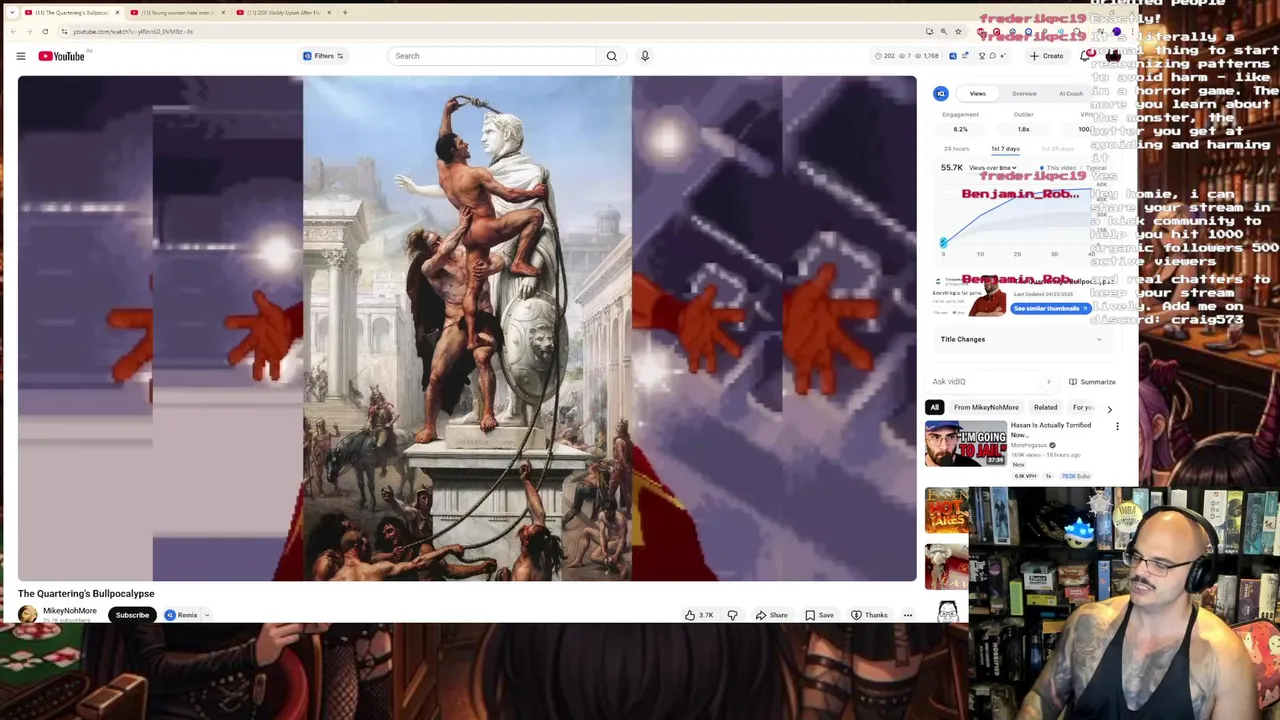Open the 'Views over time' dropdown
1280x720 pixels.
[x=994, y=168]
